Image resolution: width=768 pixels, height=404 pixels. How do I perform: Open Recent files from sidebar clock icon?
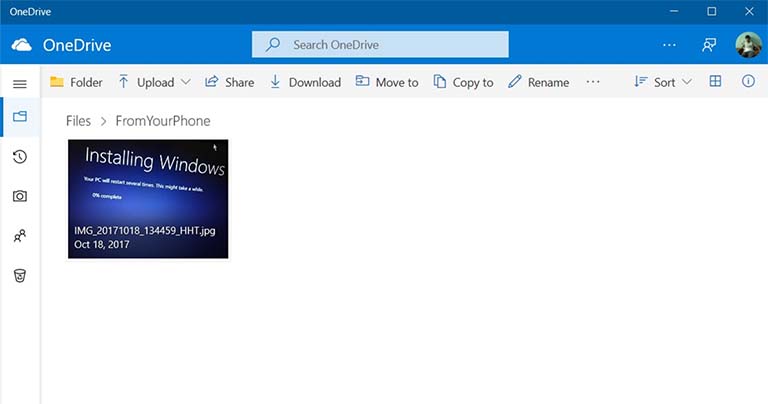[x=20, y=157]
